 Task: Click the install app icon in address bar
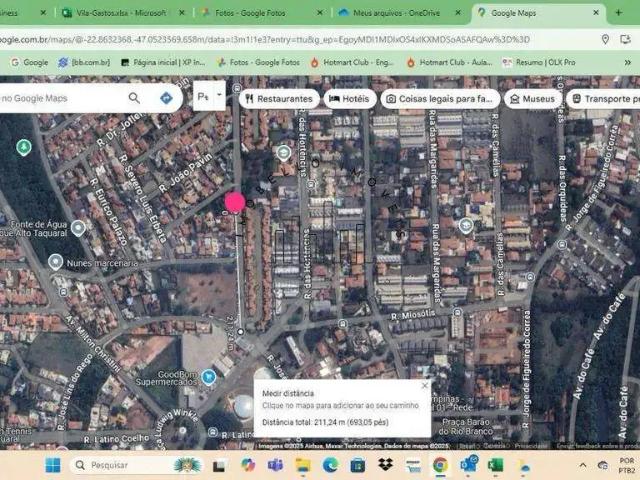[625, 39]
